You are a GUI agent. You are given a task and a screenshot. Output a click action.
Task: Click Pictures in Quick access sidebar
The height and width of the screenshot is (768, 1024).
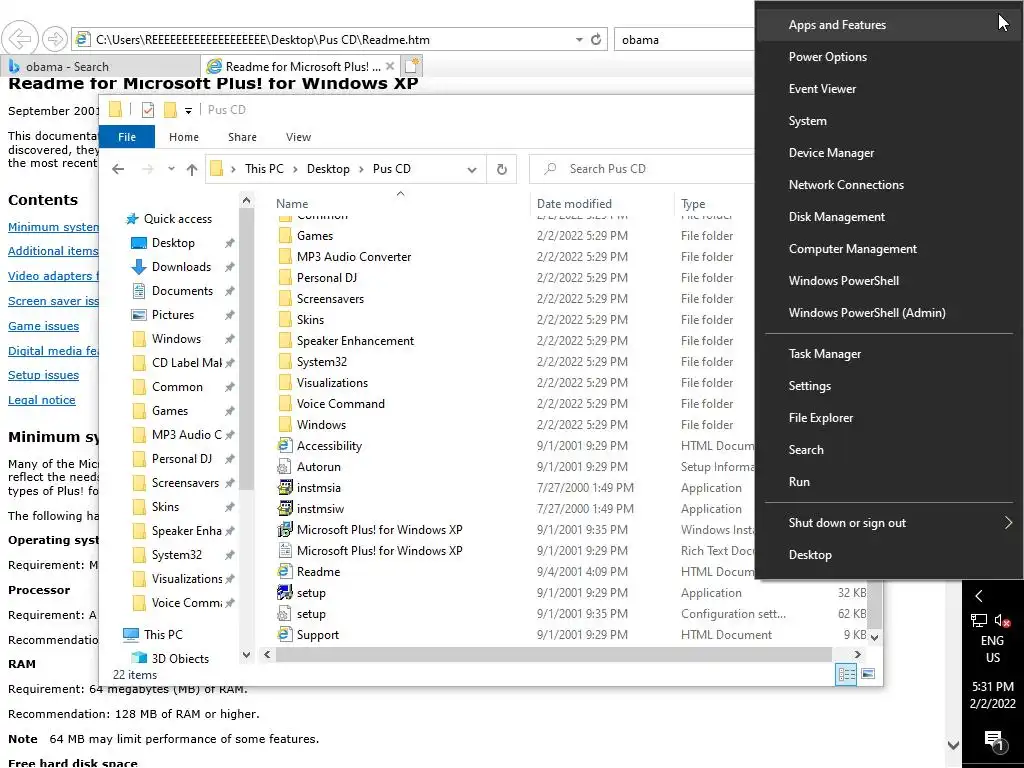click(172, 315)
